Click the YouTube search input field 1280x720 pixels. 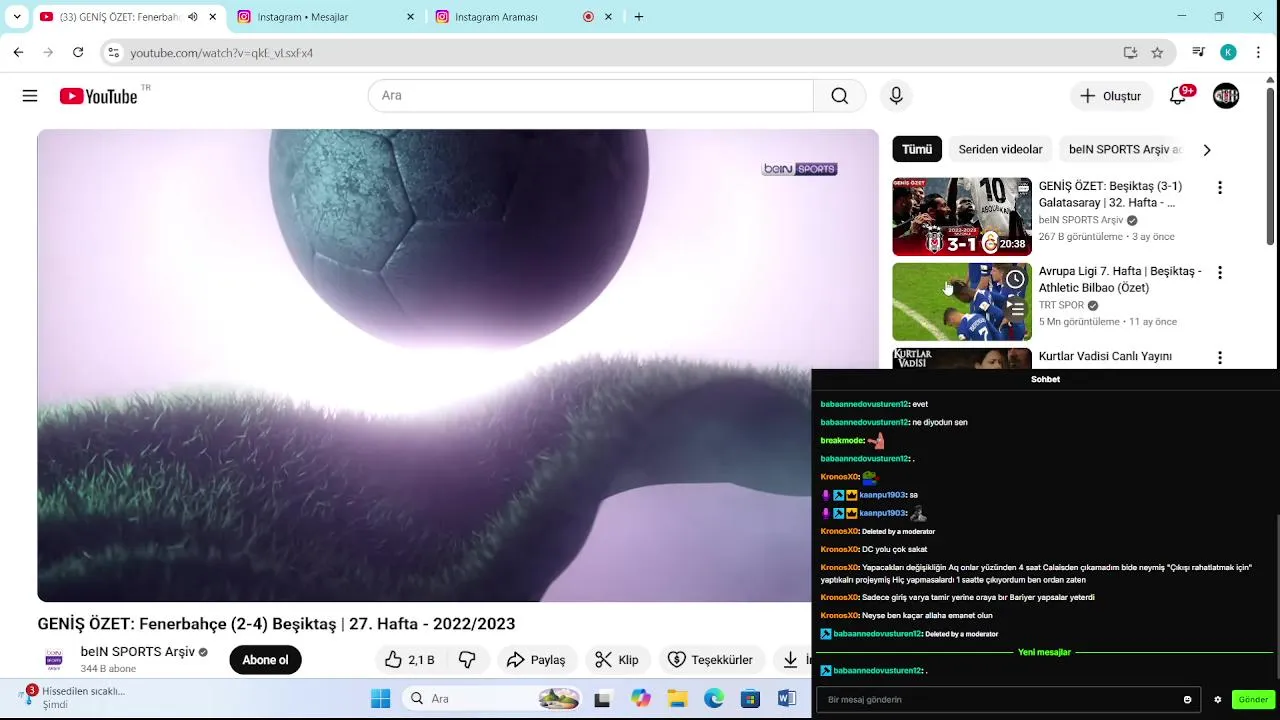(x=590, y=96)
